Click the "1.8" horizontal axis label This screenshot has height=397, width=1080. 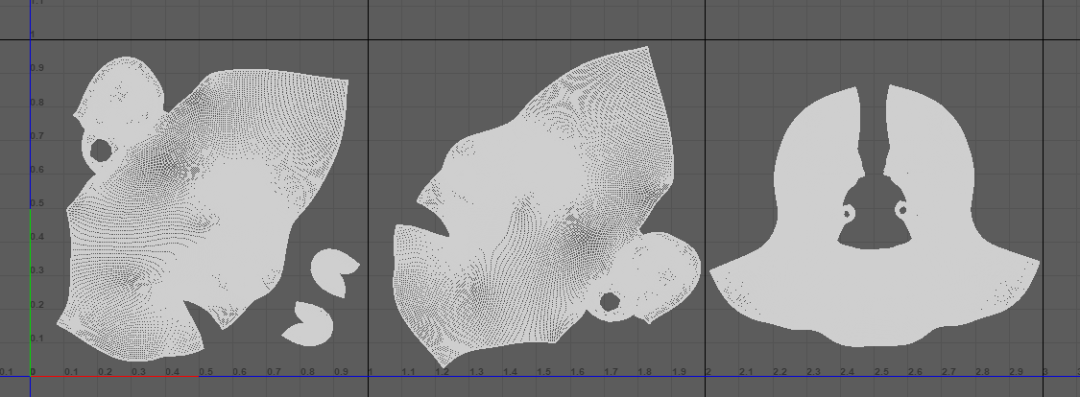(x=645, y=372)
